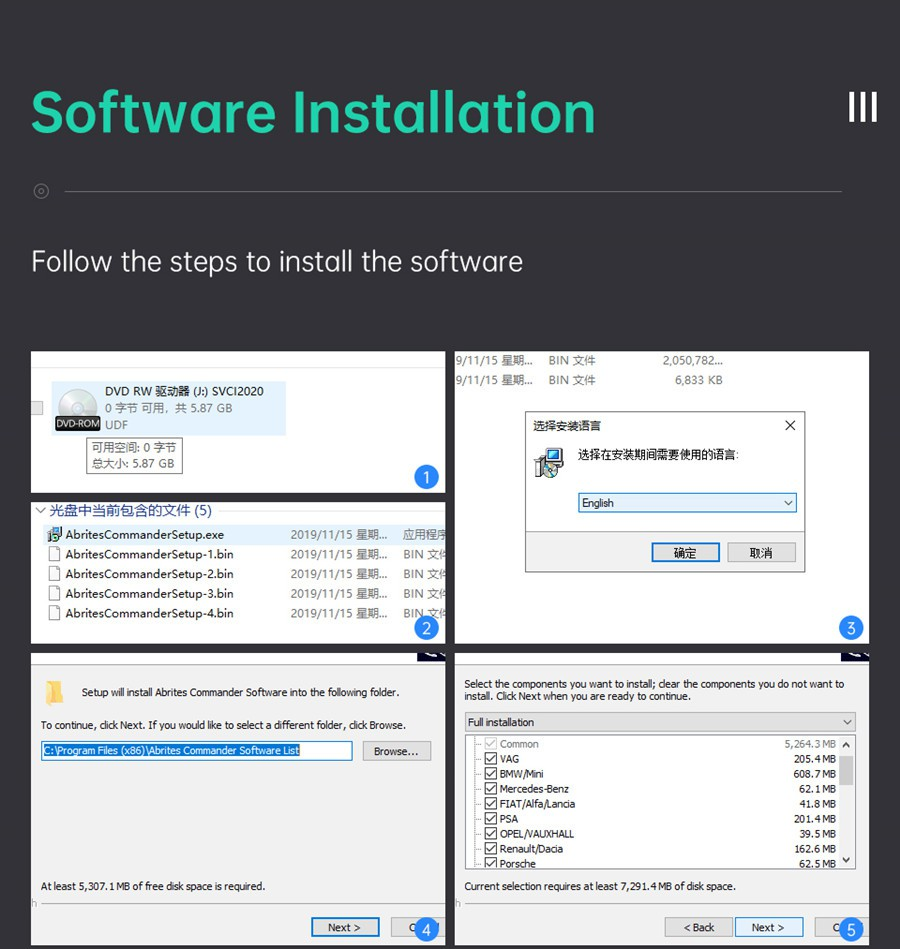
Task: Click the setup icon in language dialog
Action: [548, 463]
